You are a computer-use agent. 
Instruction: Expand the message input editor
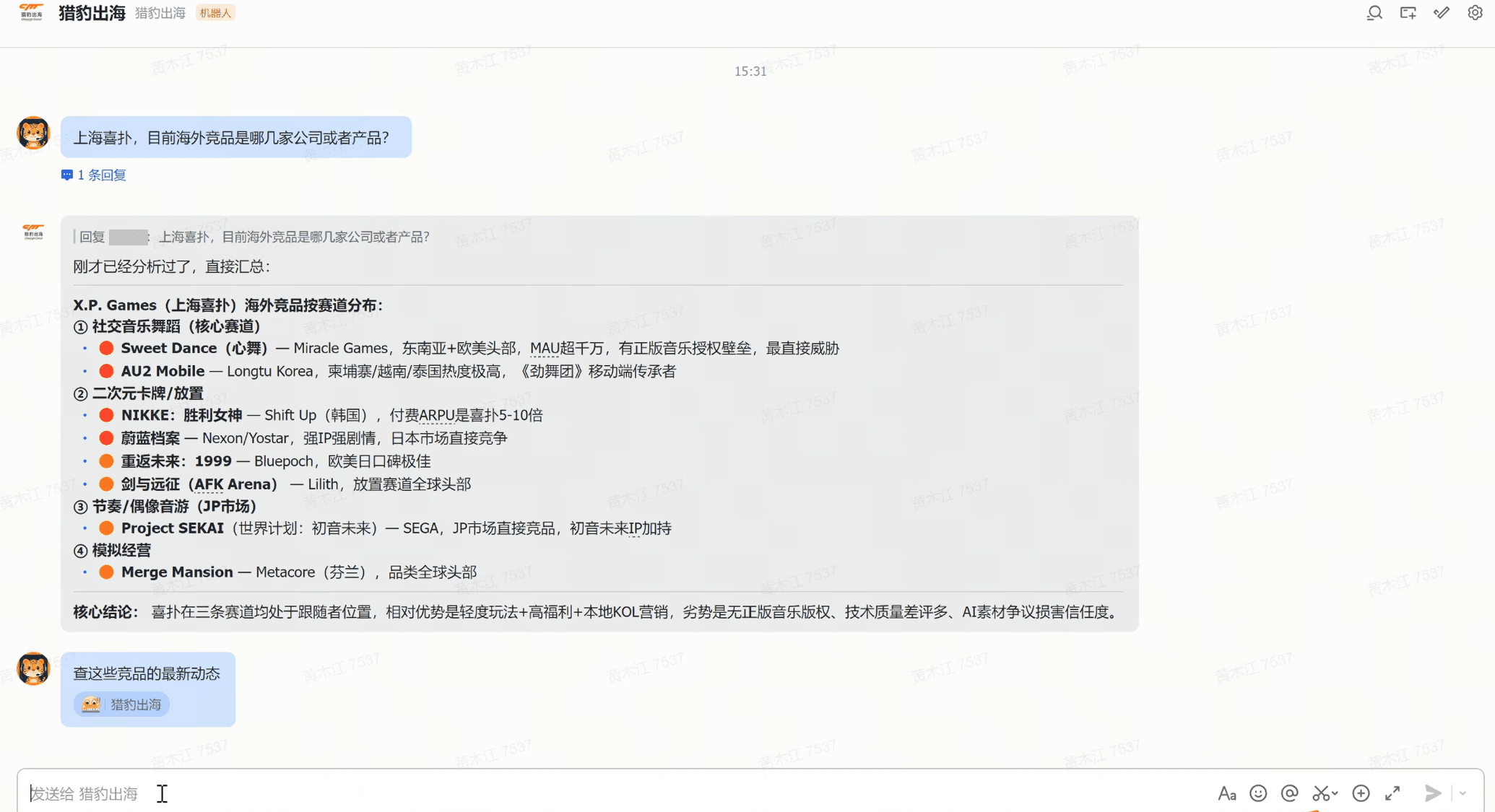[1392, 793]
